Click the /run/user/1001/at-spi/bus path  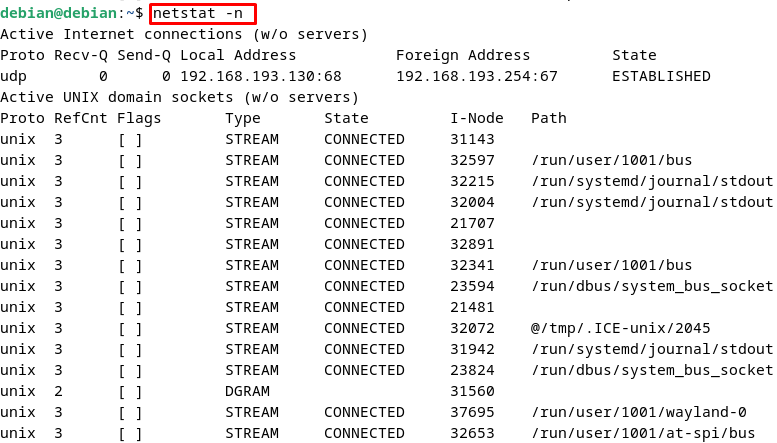pyautogui.click(x=643, y=433)
